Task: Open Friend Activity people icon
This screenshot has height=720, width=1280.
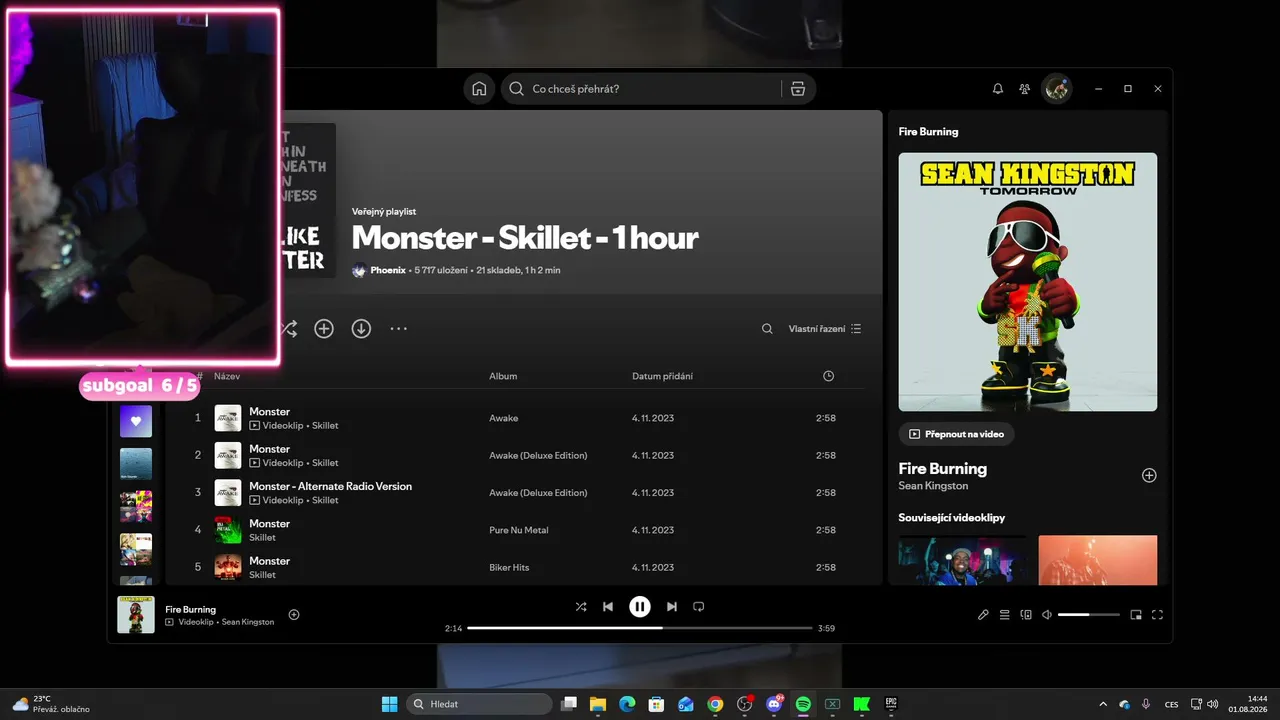Action: coord(1025,89)
